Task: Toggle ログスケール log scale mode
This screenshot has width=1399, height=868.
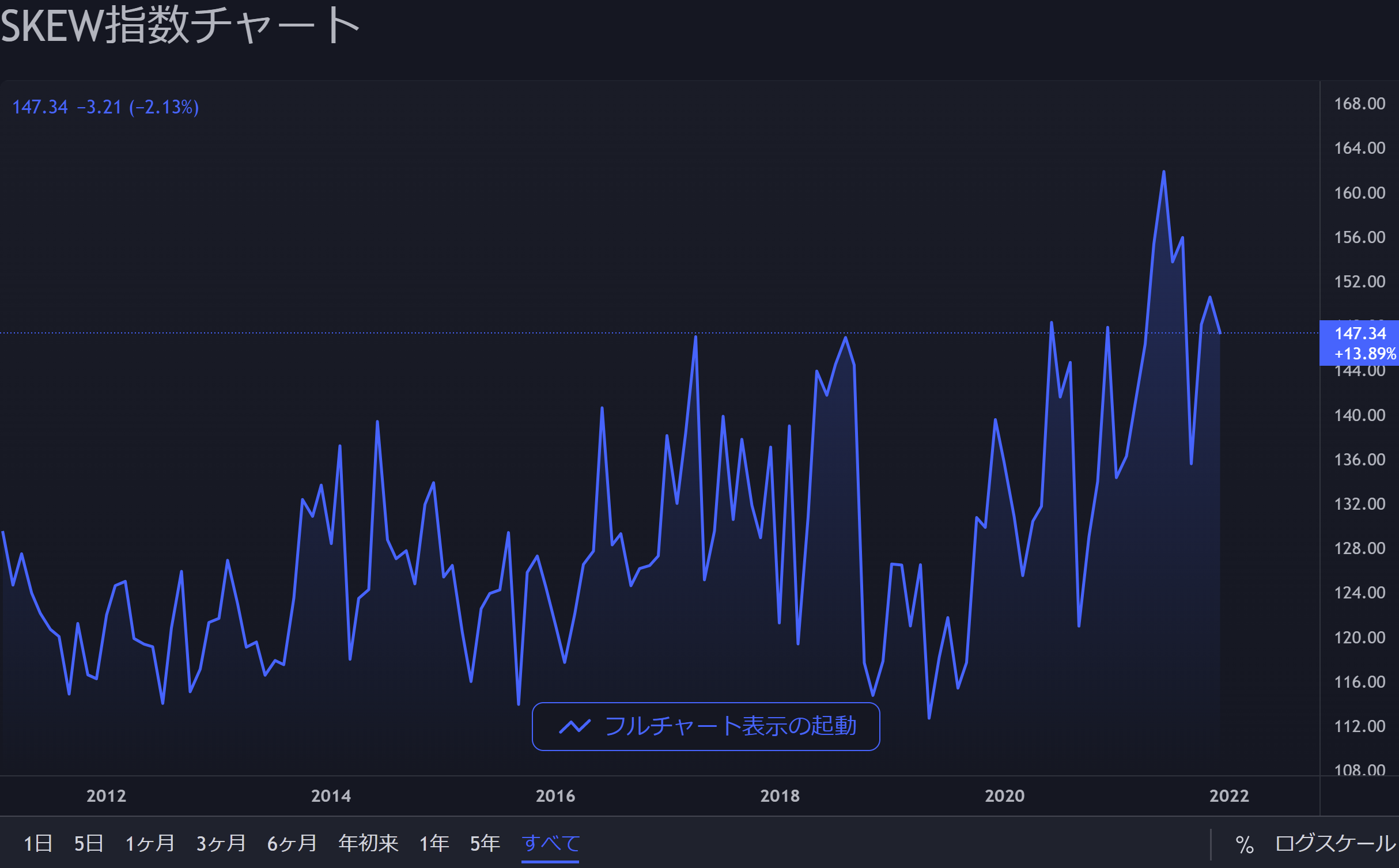Action: [x=1336, y=843]
